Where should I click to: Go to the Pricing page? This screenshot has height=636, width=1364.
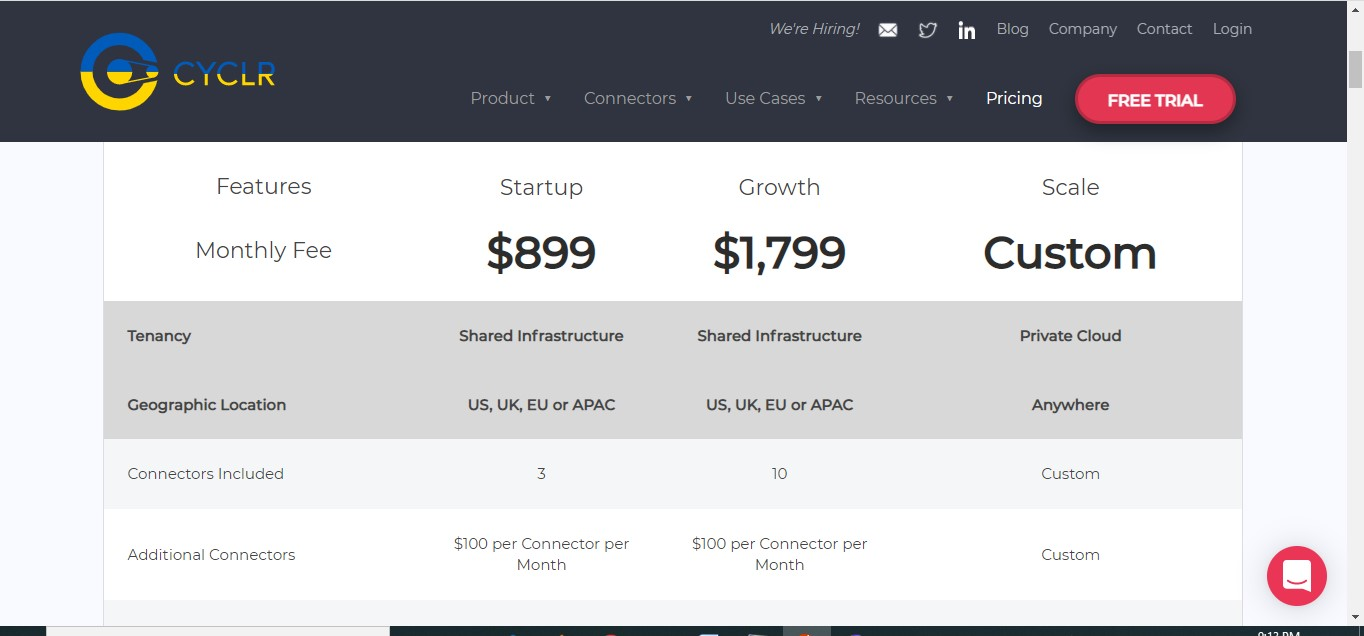[1014, 98]
